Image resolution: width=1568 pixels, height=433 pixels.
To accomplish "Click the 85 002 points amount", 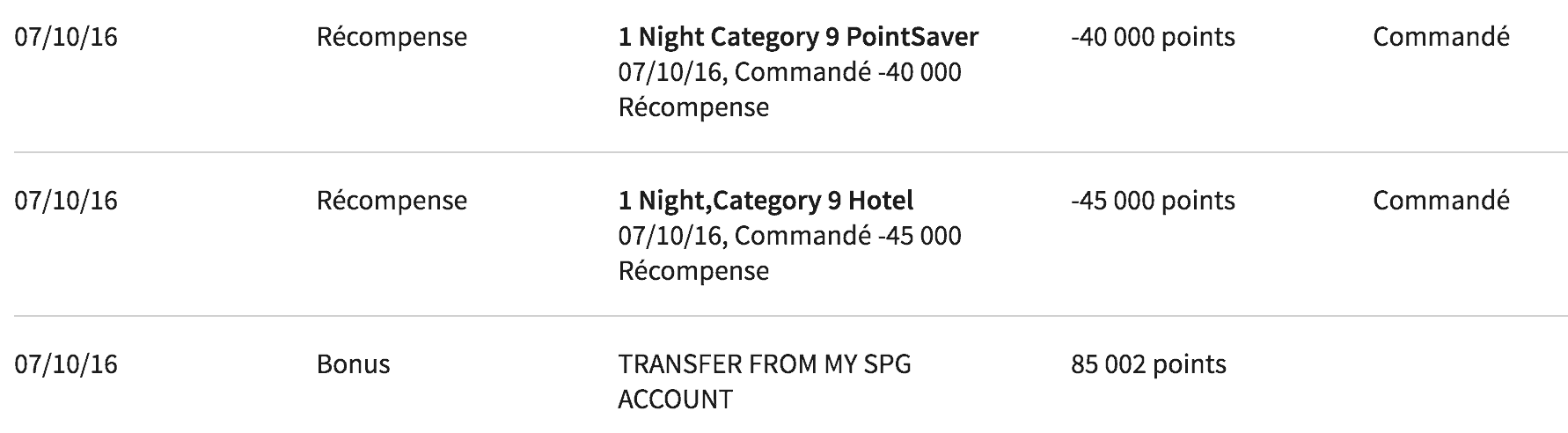I will coord(1148,364).
